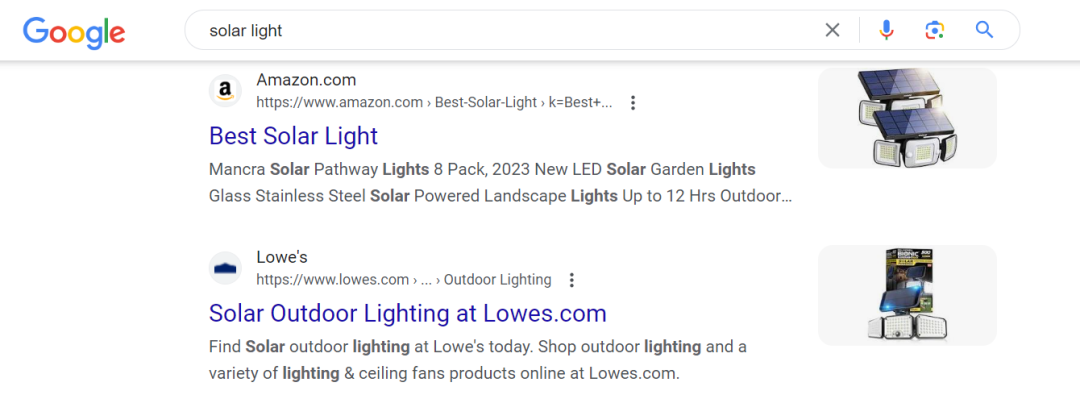
Task: Open the Amazon solar panel lights thumbnail
Action: 907,118
